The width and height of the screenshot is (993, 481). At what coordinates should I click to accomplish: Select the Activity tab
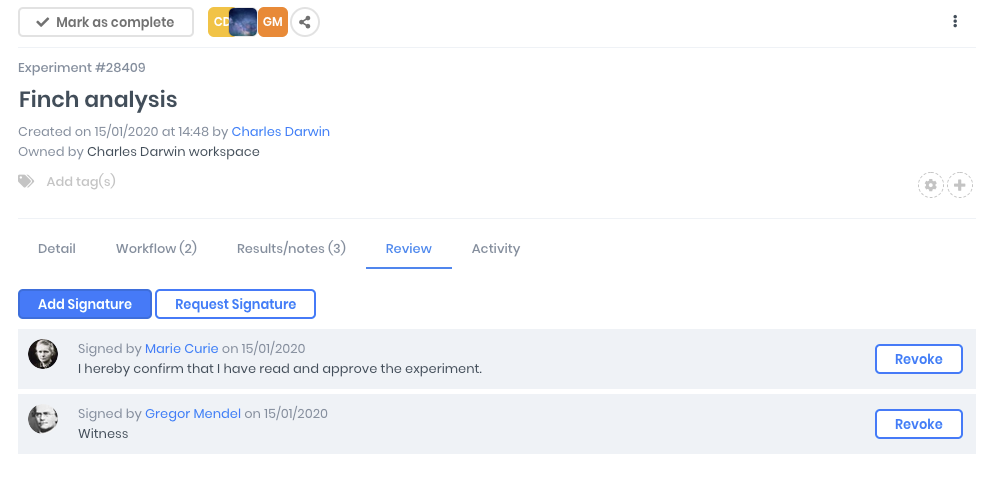coord(496,248)
